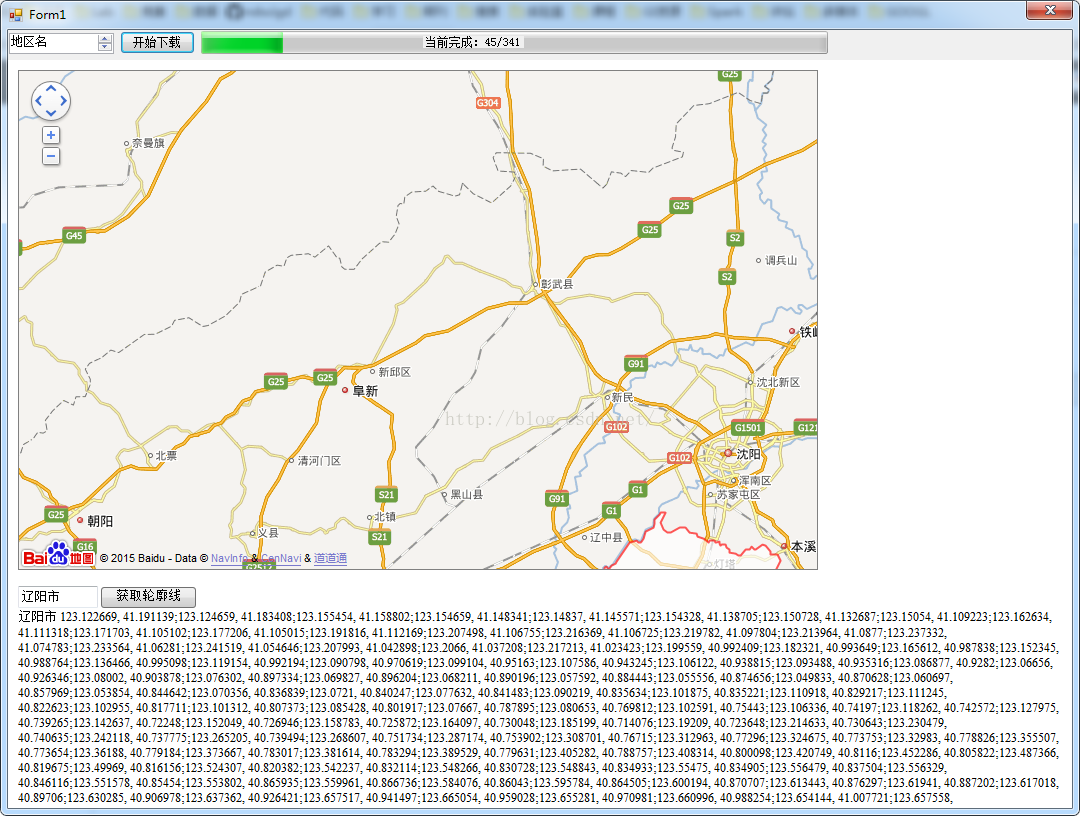
Task: Open the CenNavi link
Action: 281,558
